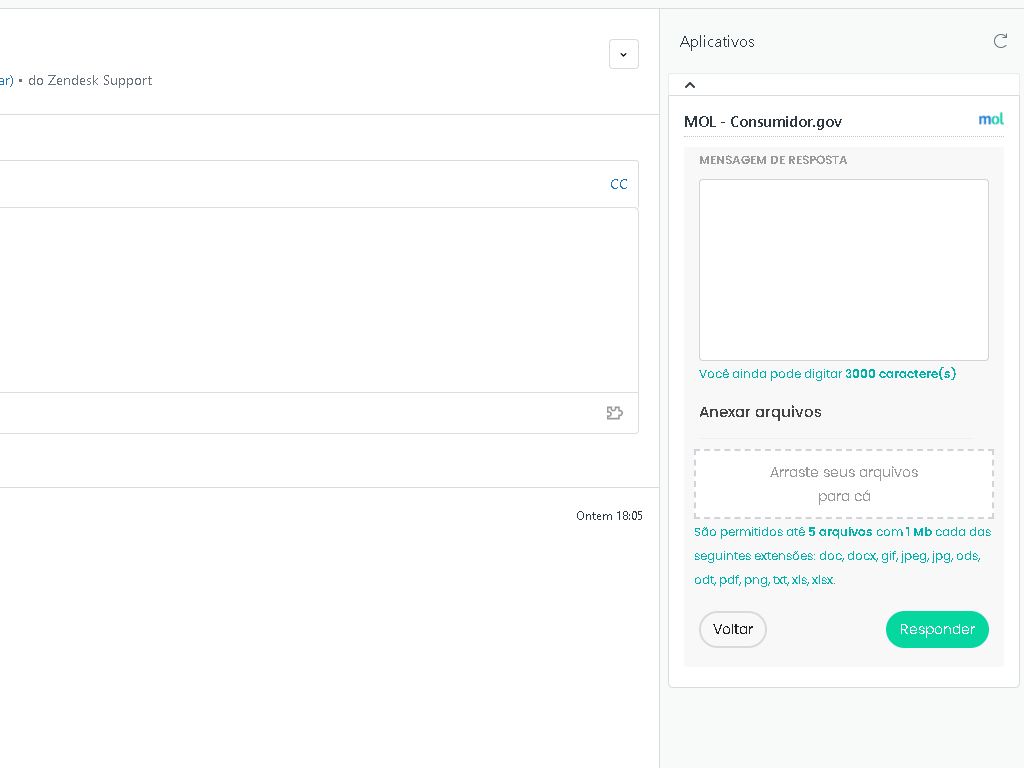
Task: Go back with the Voltar button
Action: click(732, 630)
